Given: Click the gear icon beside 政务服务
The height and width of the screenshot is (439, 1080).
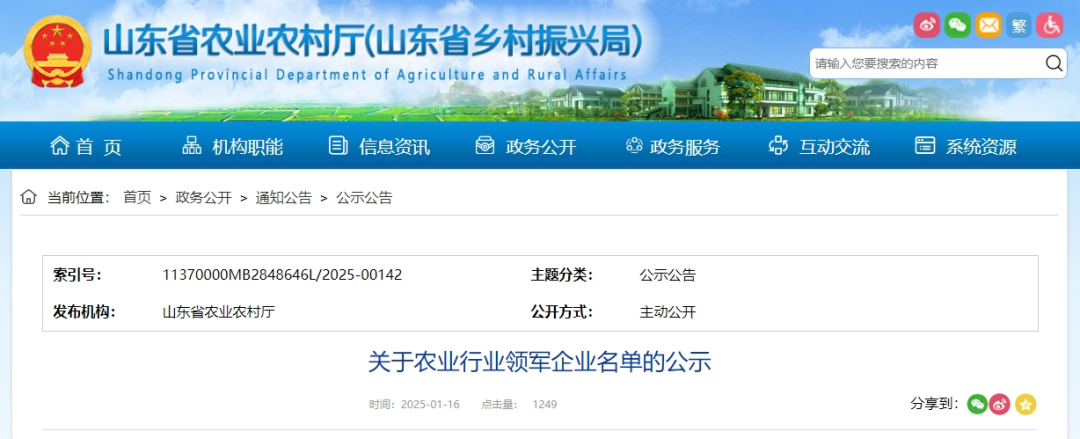Looking at the screenshot, I should pos(634,145).
